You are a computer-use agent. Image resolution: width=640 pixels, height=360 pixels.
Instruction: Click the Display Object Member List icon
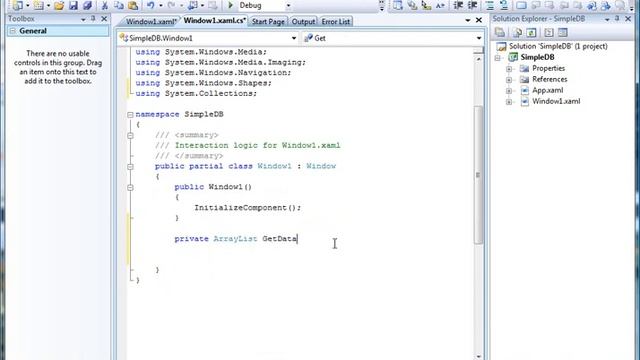[x=398, y=5]
